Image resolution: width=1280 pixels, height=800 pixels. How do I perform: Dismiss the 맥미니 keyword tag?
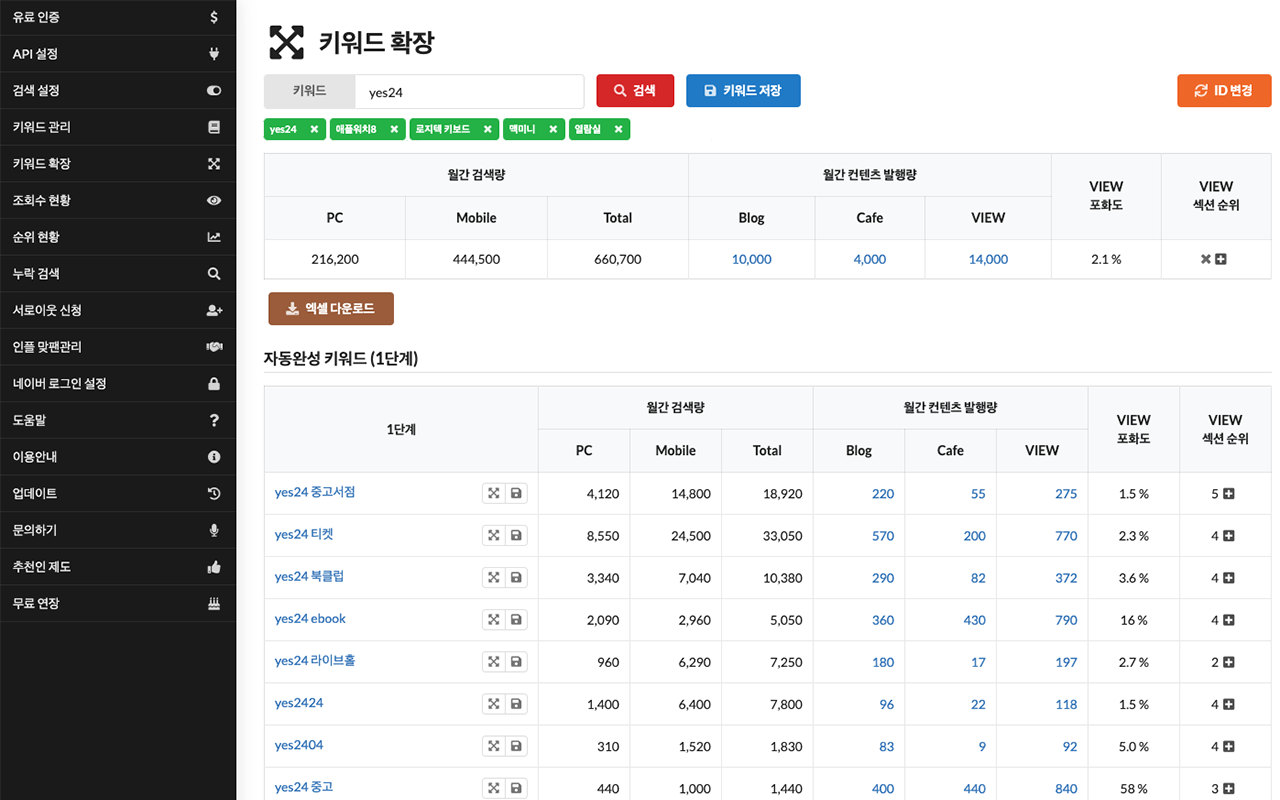pos(553,129)
